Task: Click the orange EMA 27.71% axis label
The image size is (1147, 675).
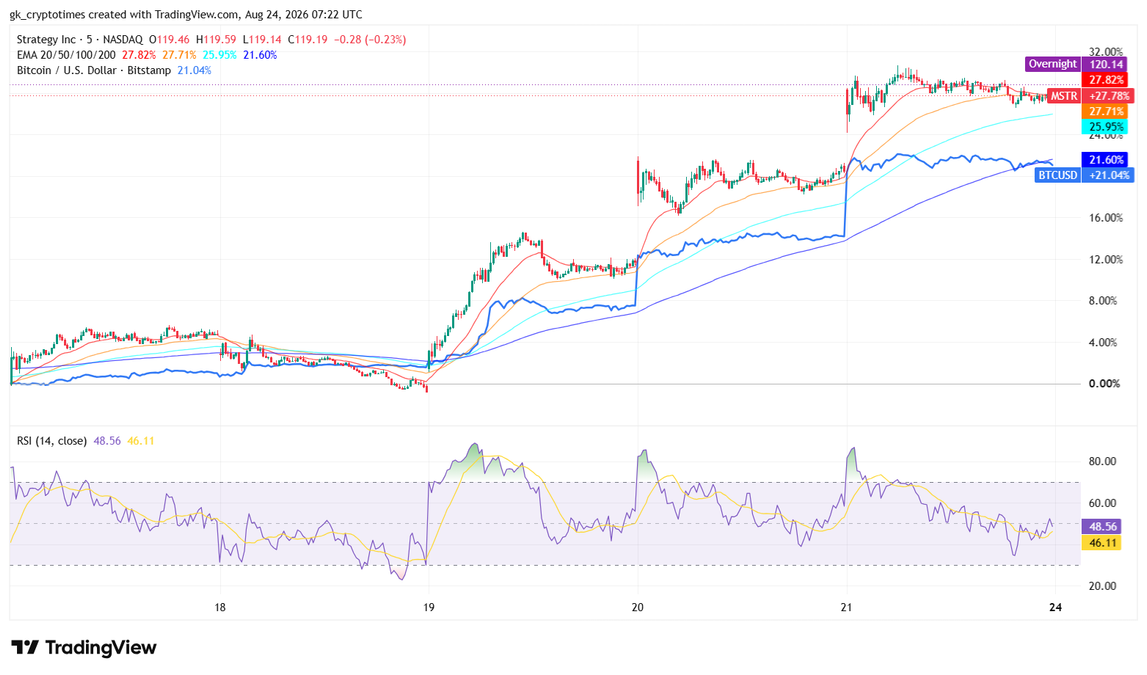Action: 1107,111
